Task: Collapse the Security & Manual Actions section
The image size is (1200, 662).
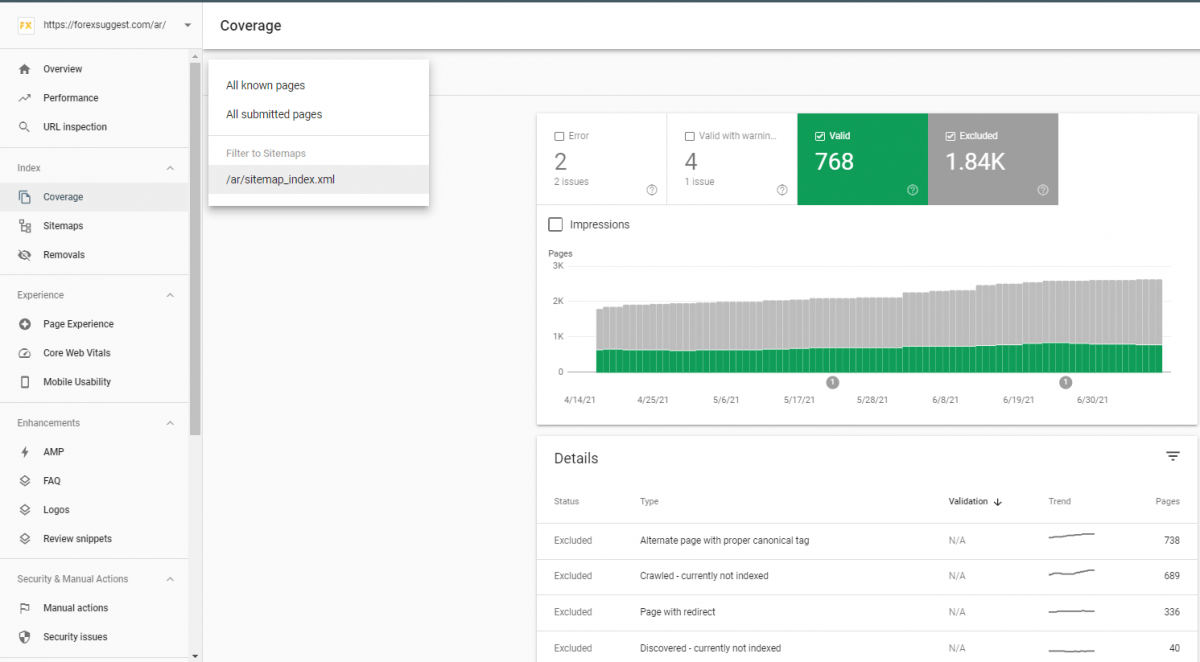Action: click(170, 579)
